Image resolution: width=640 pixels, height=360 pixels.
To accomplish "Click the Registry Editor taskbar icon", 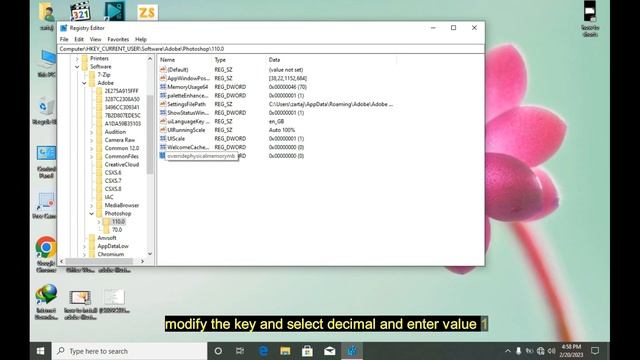I will click(352, 351).
